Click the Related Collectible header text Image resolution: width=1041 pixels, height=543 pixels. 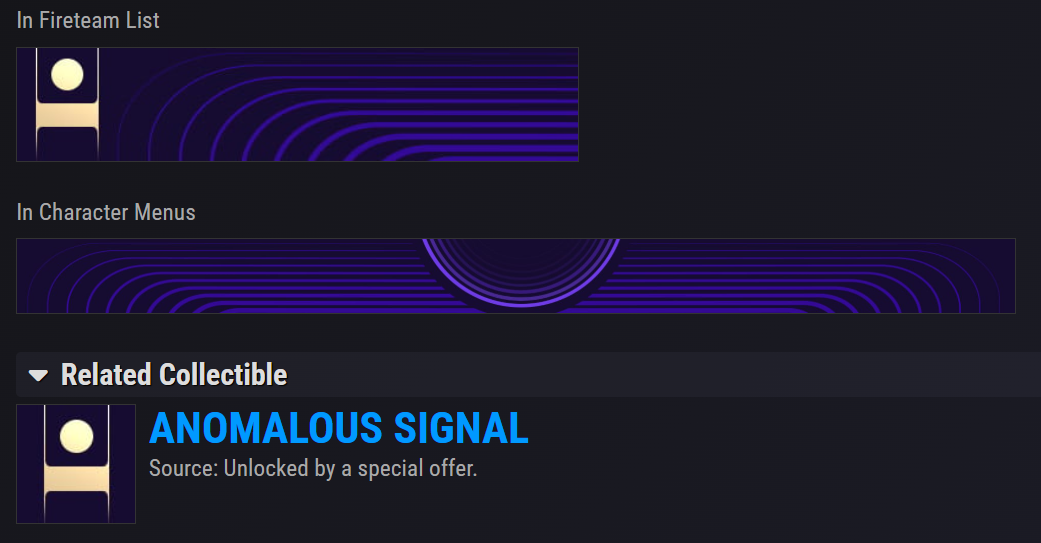click(174, 375)
